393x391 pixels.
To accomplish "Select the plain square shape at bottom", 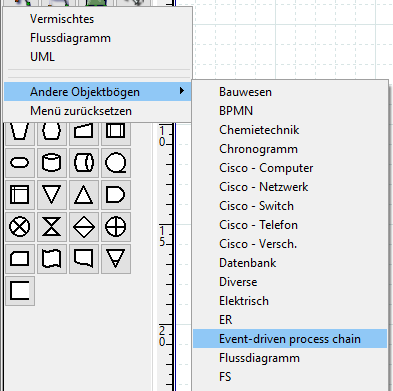I will point(20,291).
